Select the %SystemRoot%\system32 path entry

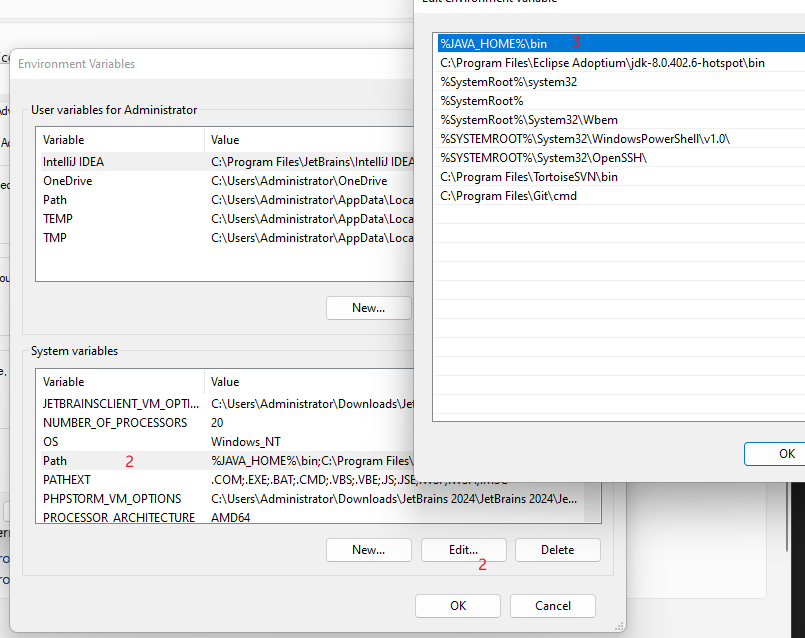621,82
